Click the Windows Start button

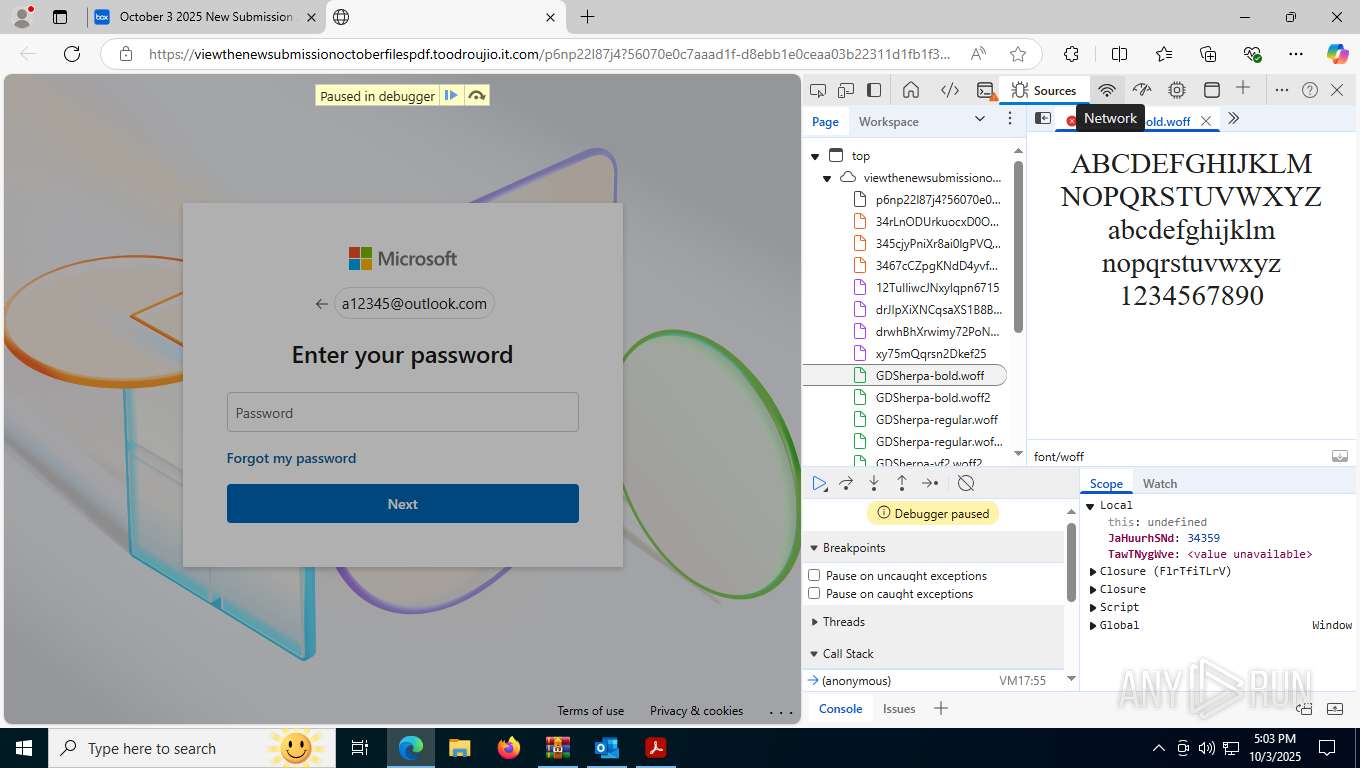23,747
